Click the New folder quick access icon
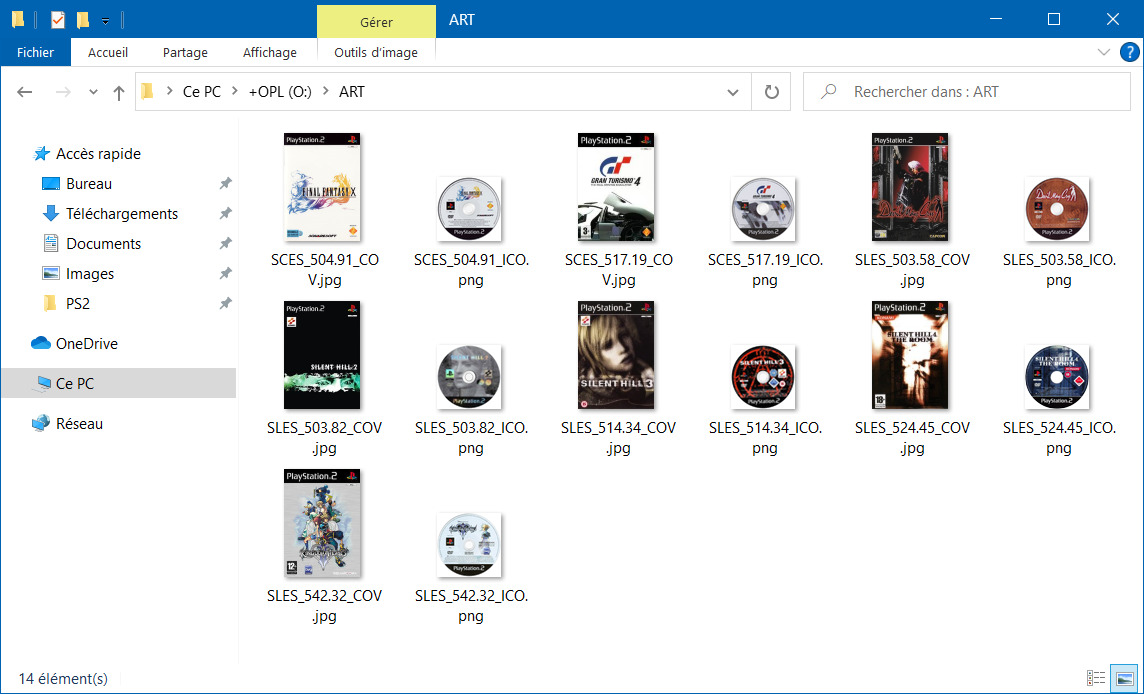This screenshot has height=694, width=1144. coord(82,20)
